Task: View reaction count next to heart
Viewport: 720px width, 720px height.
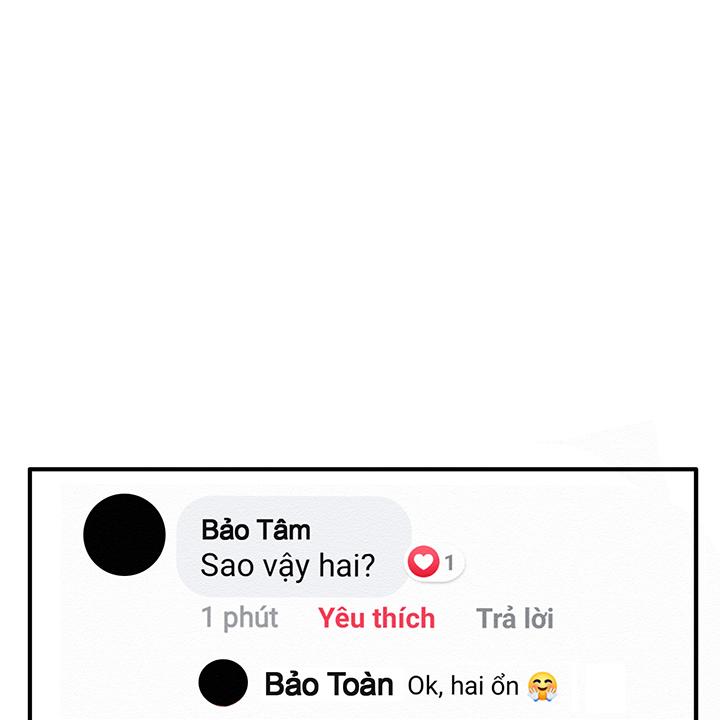Action: [x=449, y=563]
